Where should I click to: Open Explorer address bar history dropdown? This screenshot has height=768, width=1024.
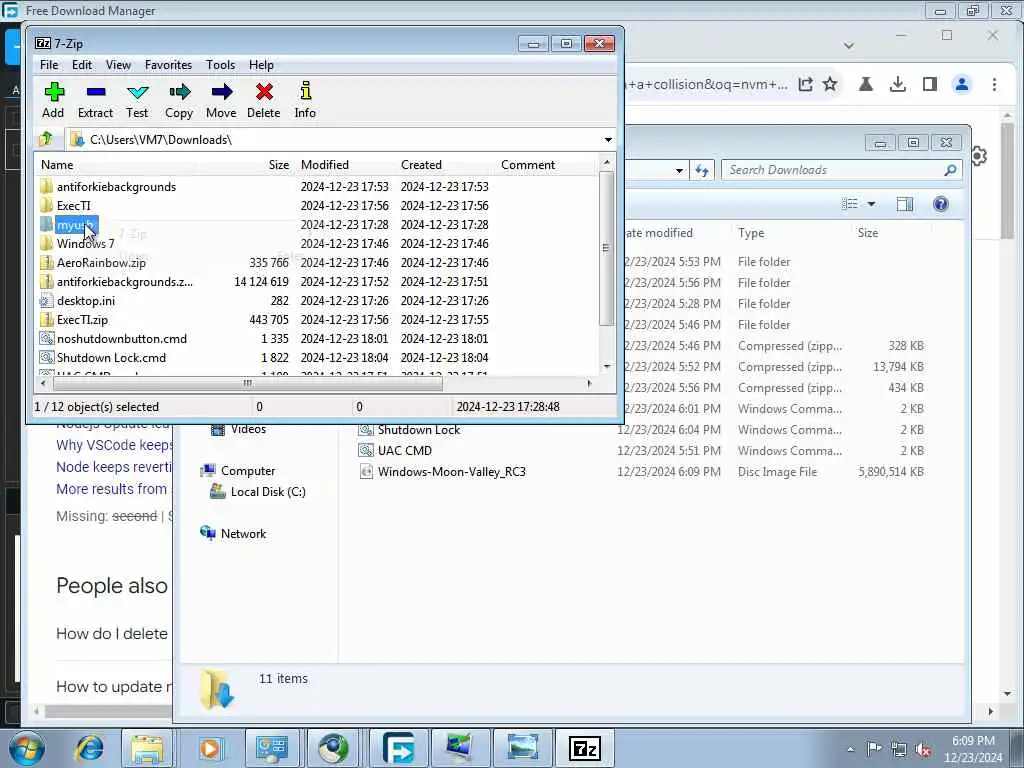679,170
